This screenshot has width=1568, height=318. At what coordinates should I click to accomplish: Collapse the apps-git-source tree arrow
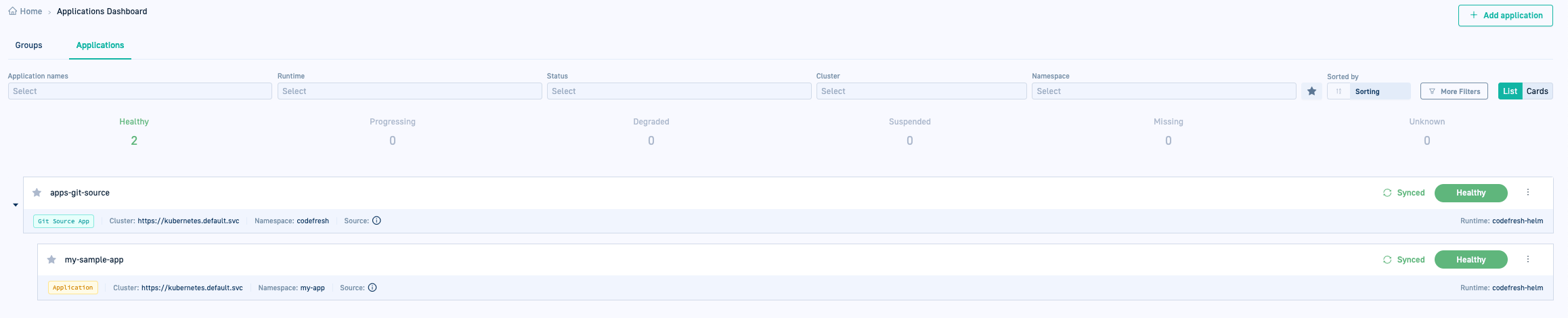(16, 205)
